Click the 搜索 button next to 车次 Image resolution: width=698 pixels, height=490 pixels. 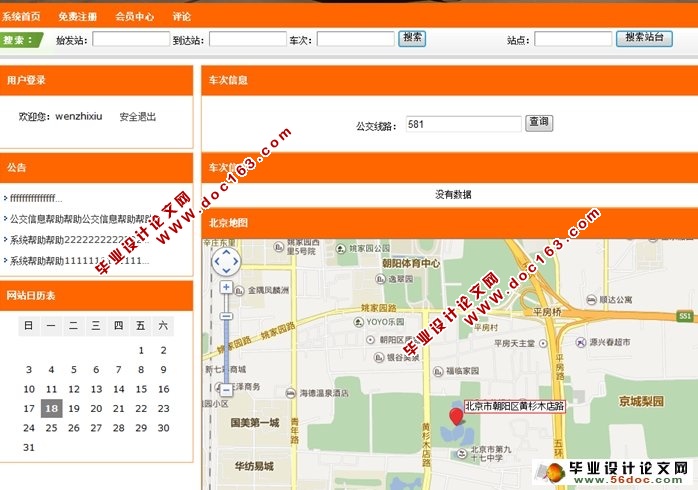click(412, 38)
